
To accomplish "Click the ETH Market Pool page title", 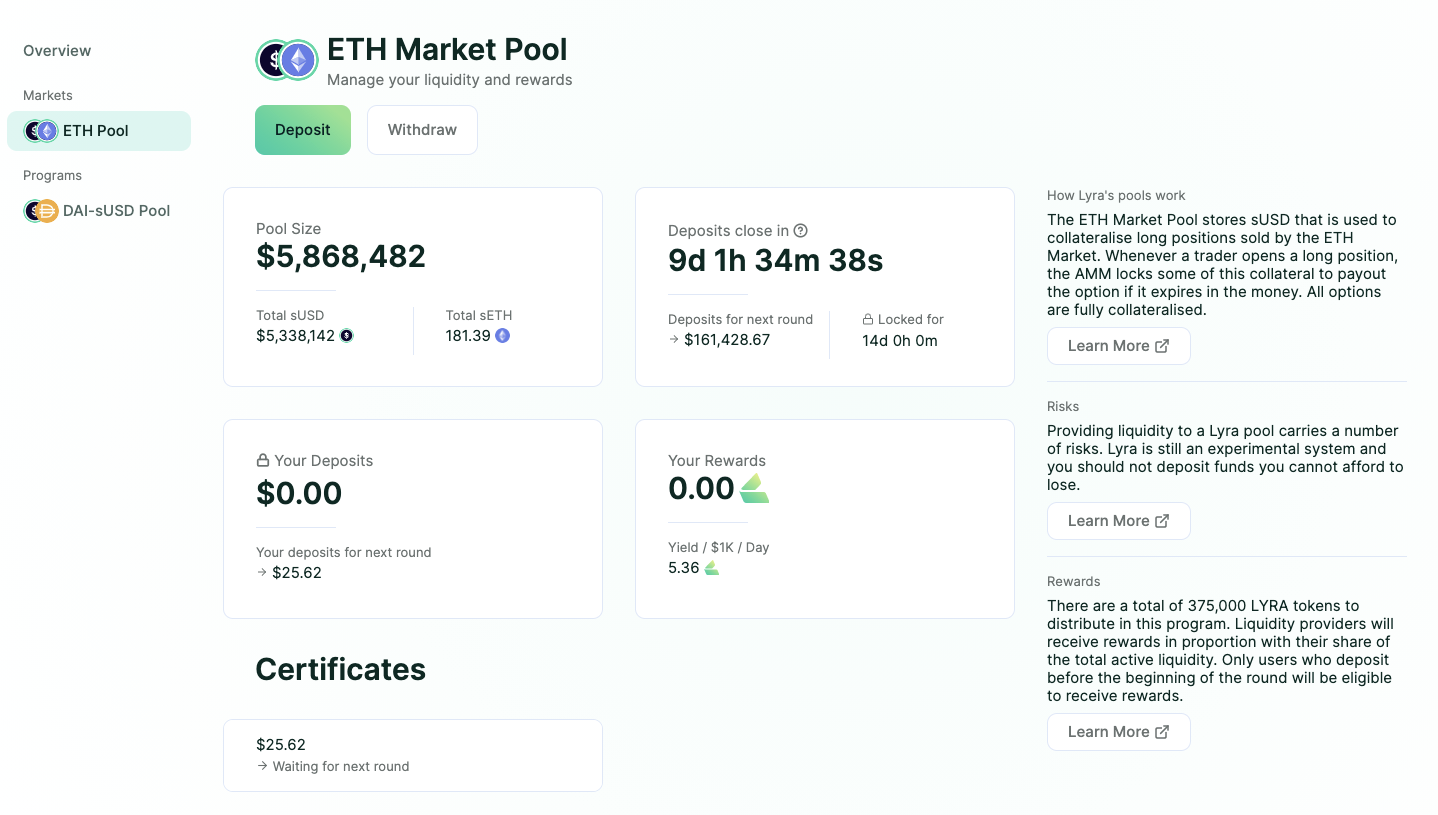I will point(447,50).
